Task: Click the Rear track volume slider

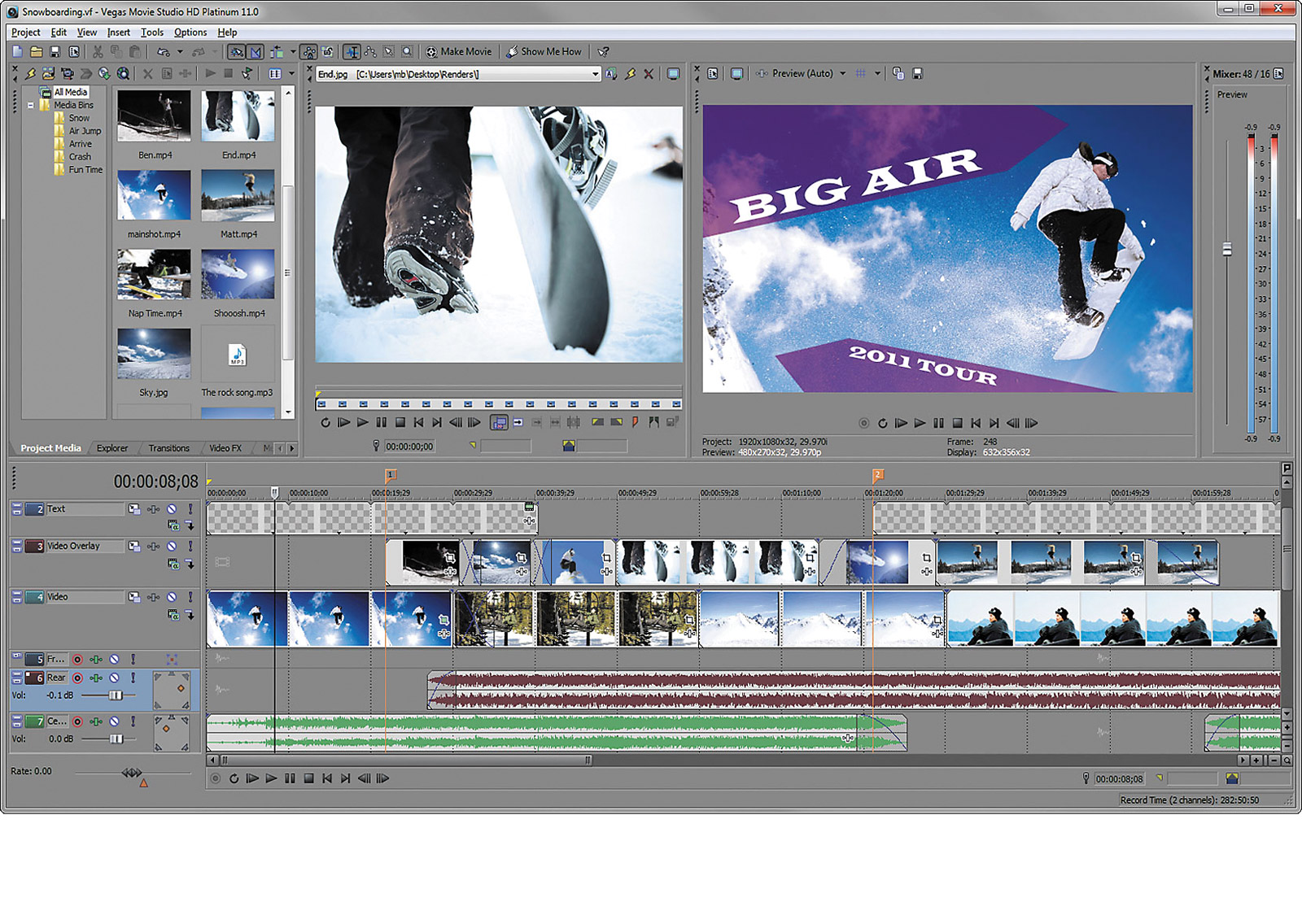Action: click(x=116, y=695)
